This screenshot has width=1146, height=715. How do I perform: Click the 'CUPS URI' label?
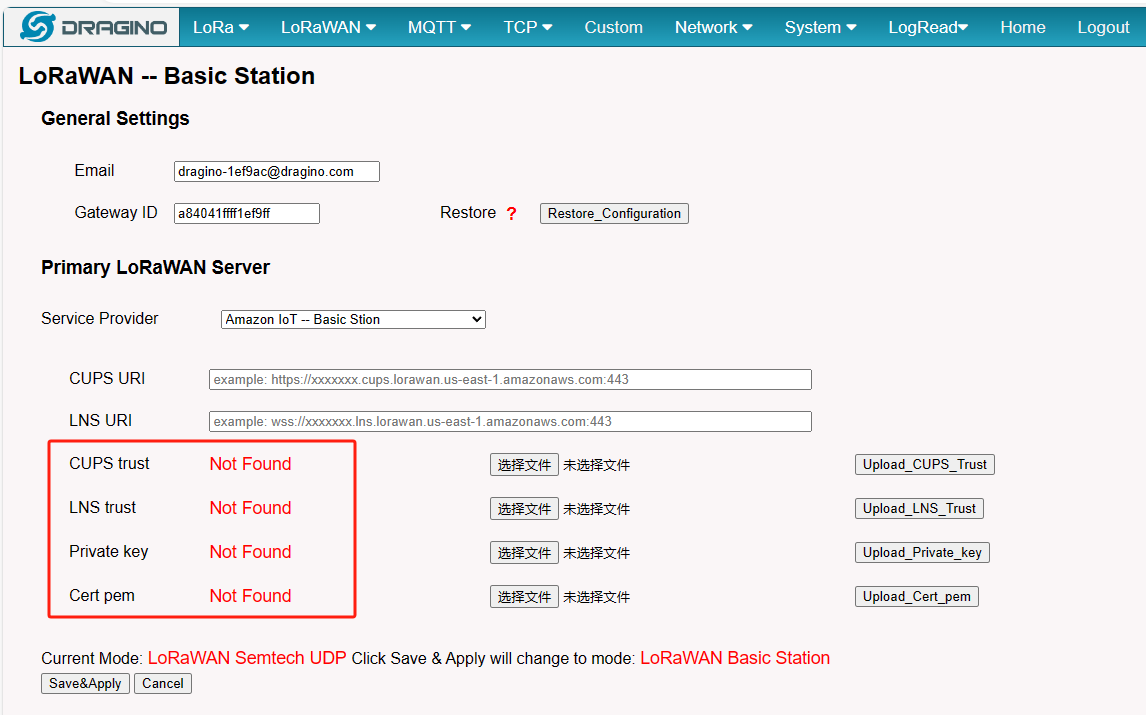[107, 379]
